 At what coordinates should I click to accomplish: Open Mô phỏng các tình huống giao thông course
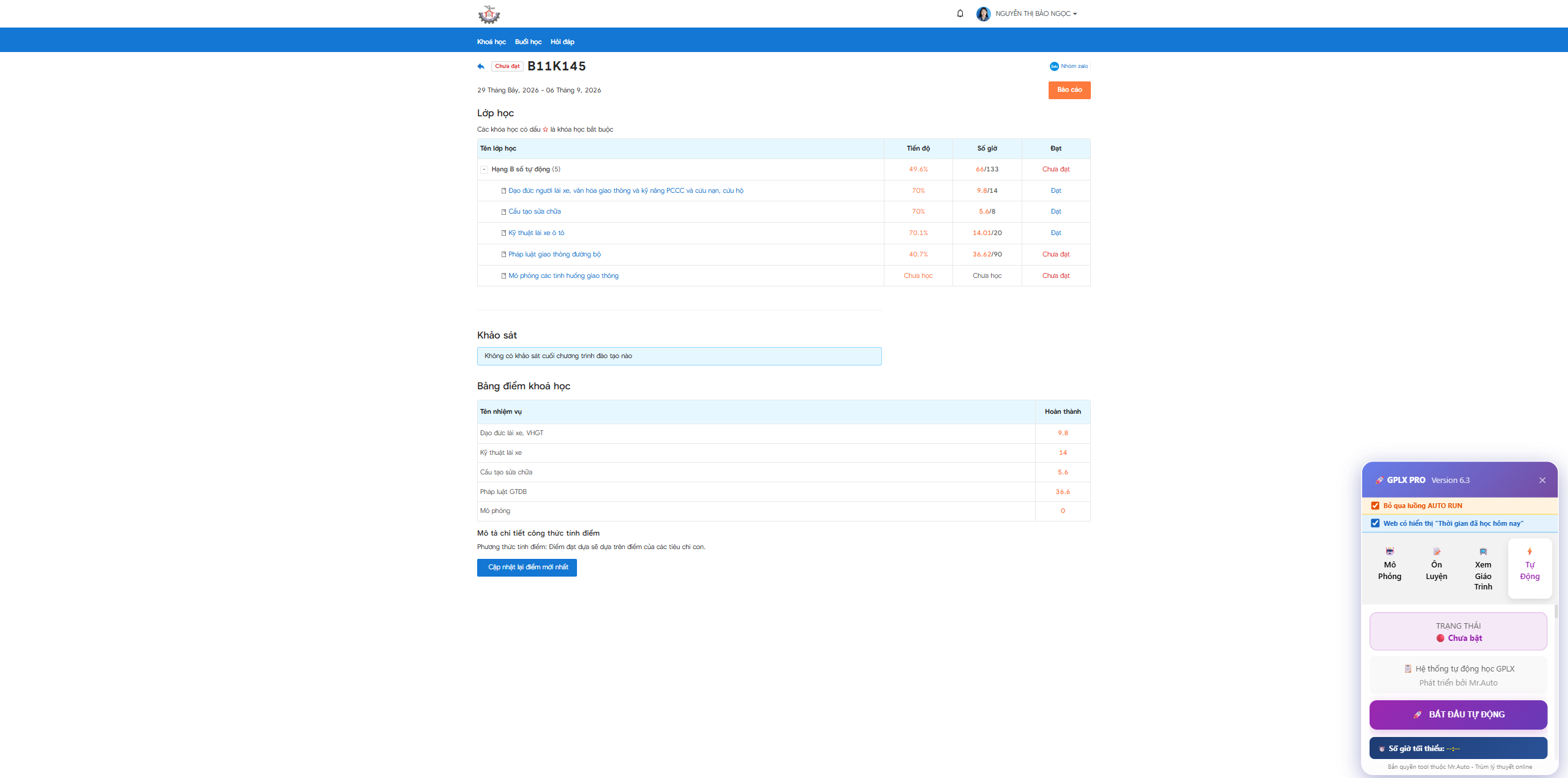click(x=563, y=275)
